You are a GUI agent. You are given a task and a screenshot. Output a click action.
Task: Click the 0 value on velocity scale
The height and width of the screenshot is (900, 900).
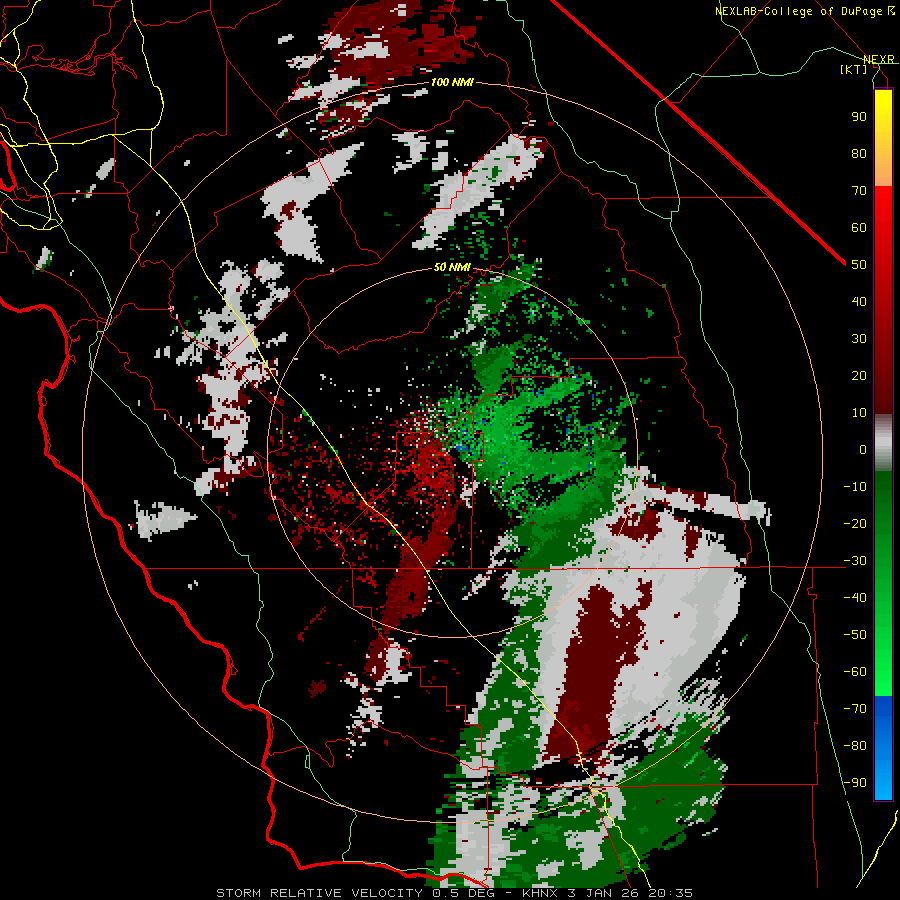point(863,450)
